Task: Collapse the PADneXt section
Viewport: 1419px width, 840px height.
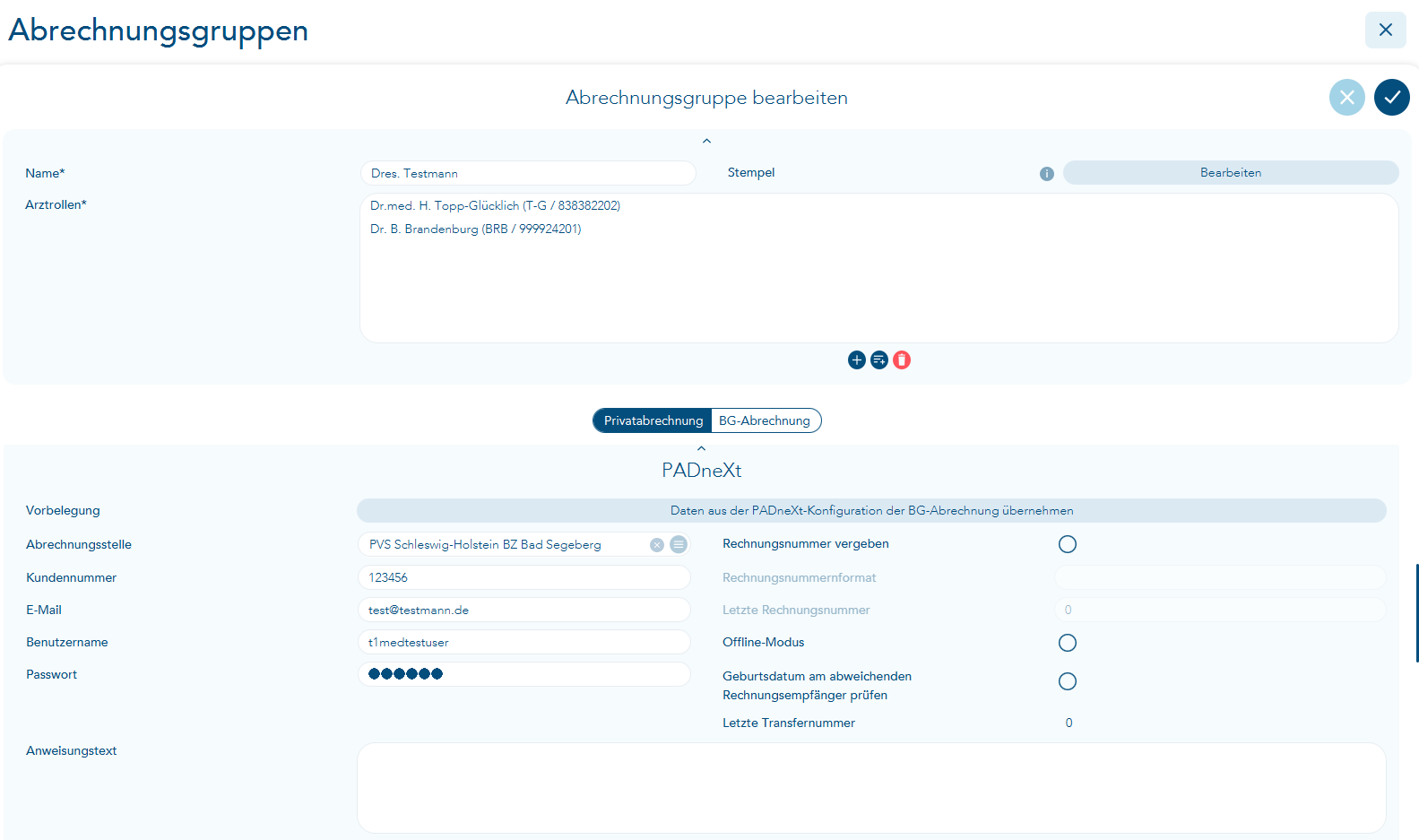Action: click(701, 448)
